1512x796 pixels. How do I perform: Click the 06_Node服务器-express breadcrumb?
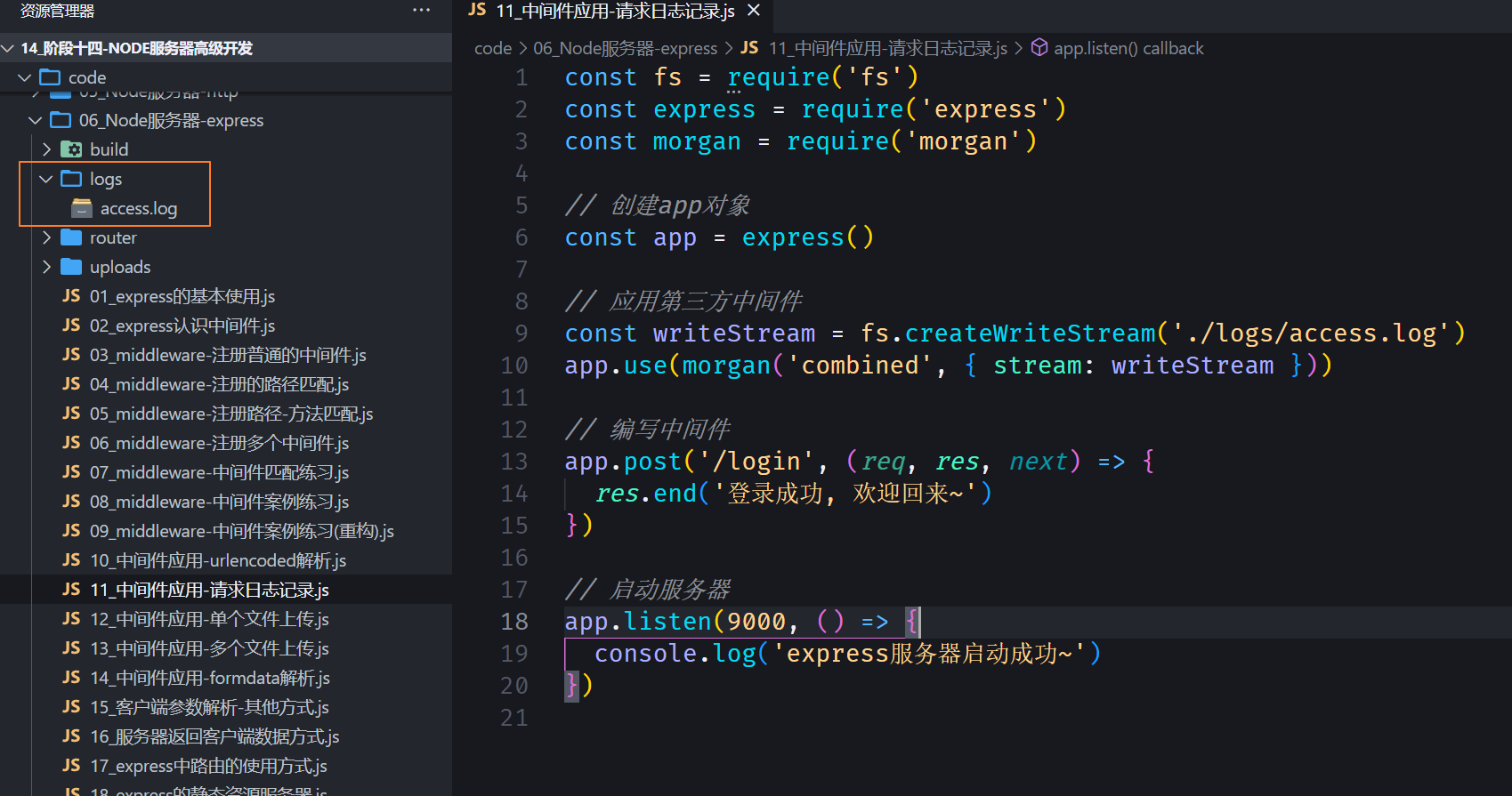coord(625,48)
